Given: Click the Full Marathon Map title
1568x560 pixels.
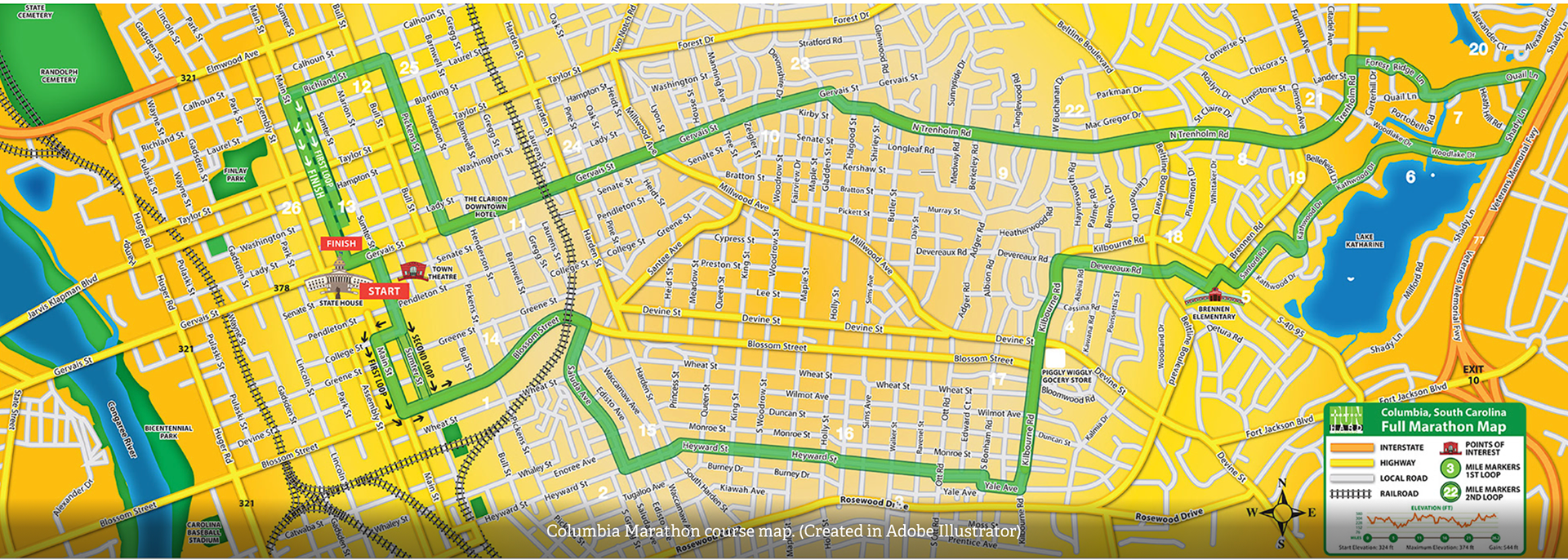Looking at the screenshot, I should 1443,426.
